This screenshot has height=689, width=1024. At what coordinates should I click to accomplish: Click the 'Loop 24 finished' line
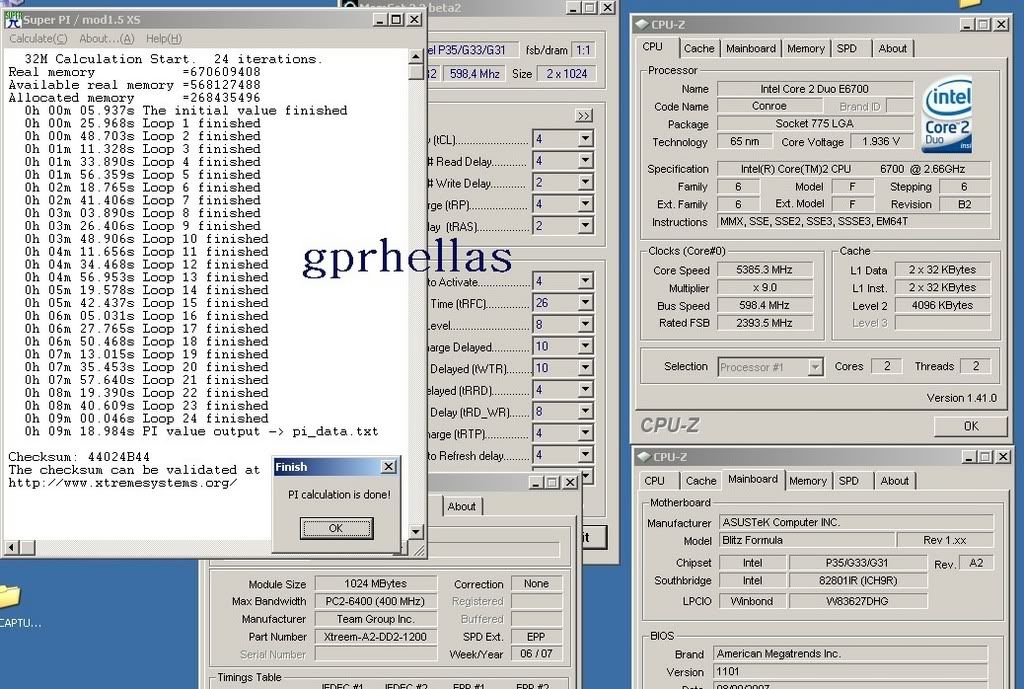pyautogui.click(x=146, y=419)
